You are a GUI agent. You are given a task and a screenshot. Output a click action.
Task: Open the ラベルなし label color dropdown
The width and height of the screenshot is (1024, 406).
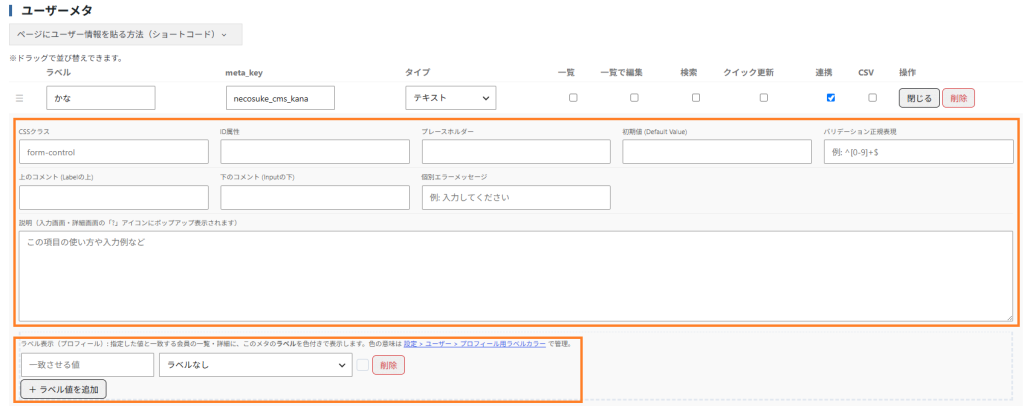point(255,366)
